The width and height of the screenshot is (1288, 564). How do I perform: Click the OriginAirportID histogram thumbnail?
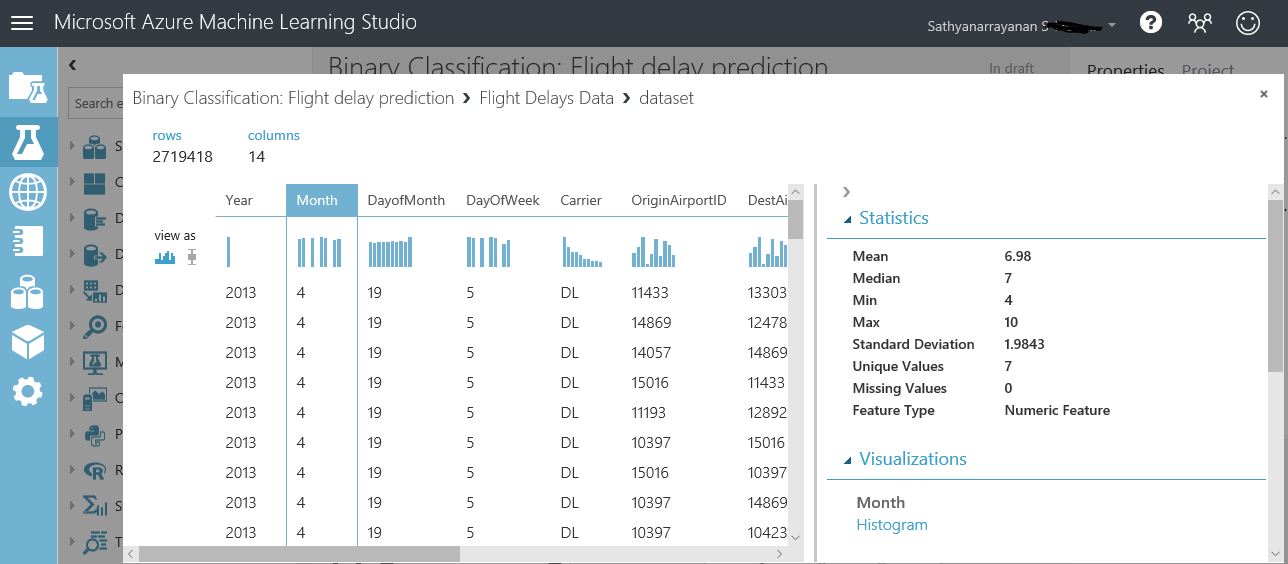pos(654,252)
